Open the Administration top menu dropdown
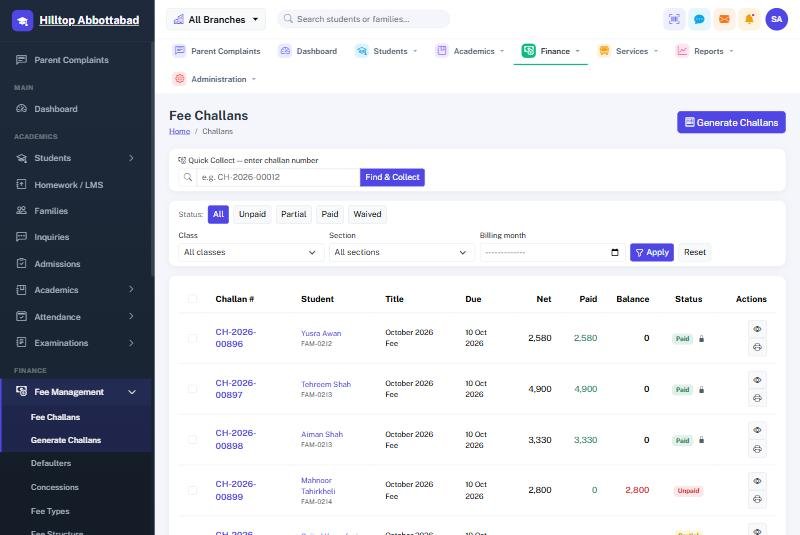The image size is (800, 535). tap(214, 80)
